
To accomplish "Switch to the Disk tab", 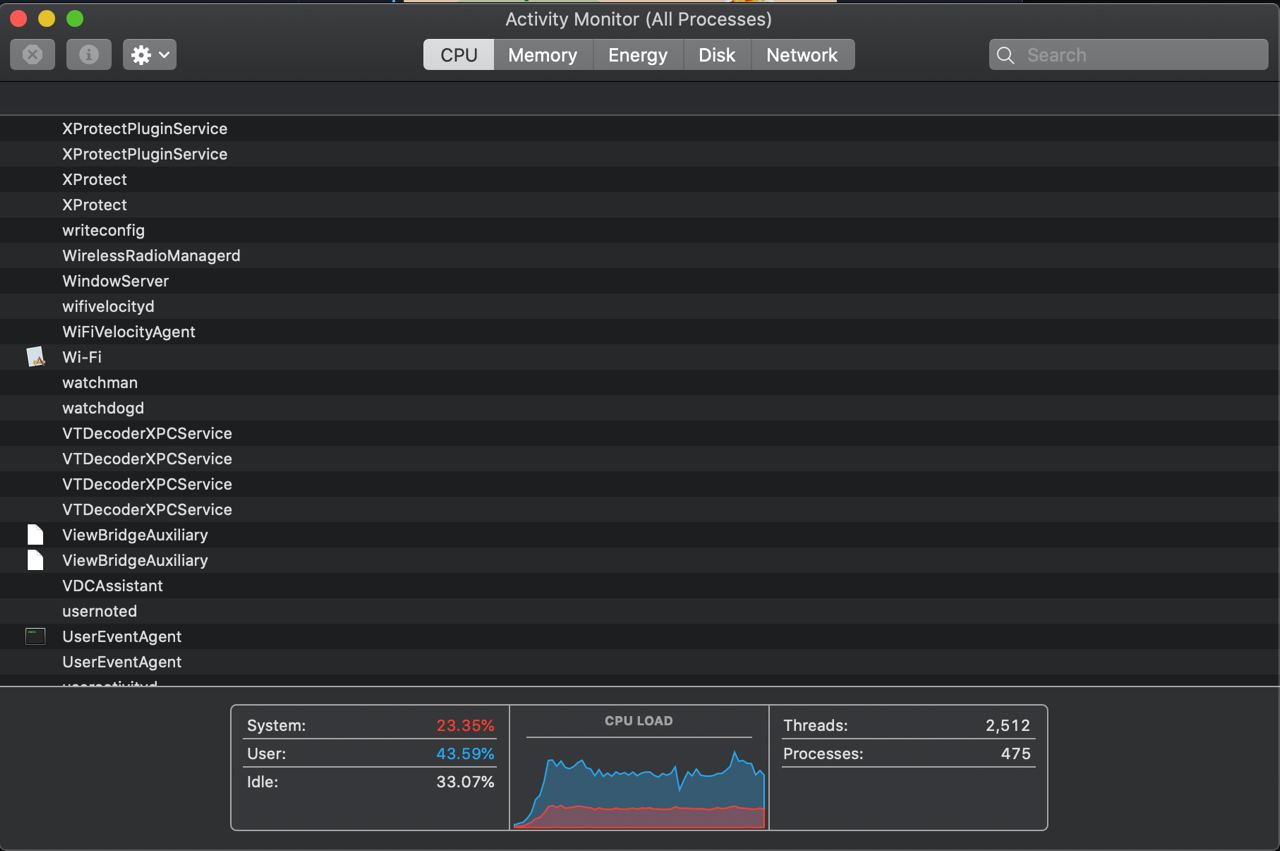I will 717,55.
